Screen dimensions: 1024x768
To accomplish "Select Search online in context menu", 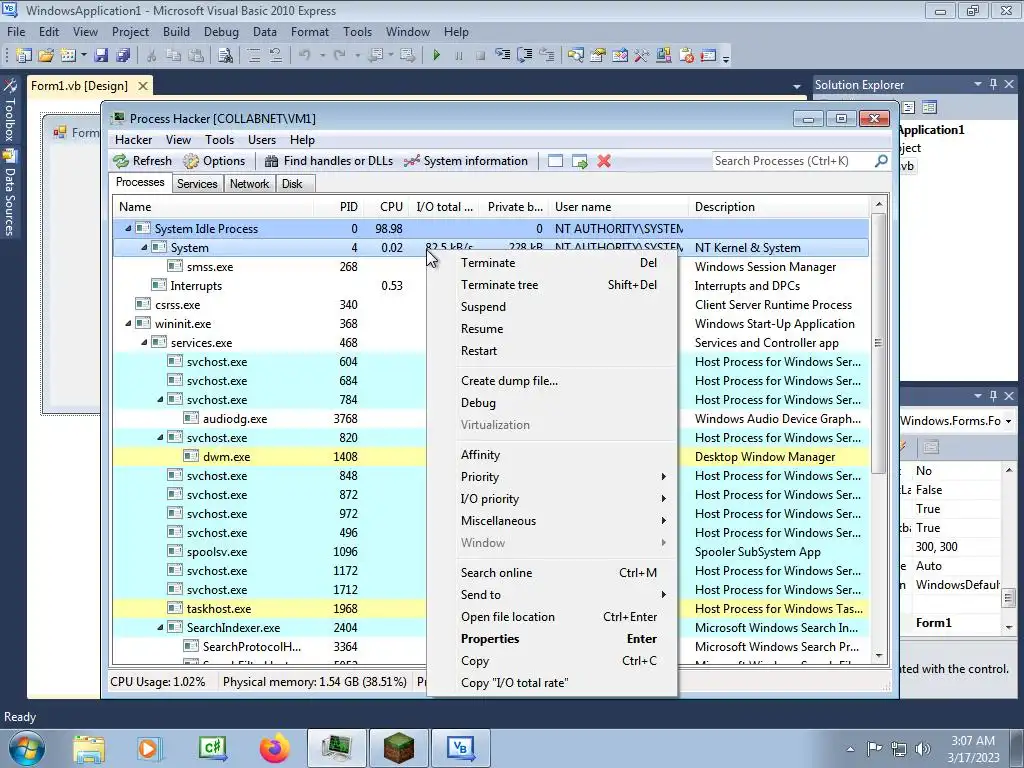I will click(553, 573).
